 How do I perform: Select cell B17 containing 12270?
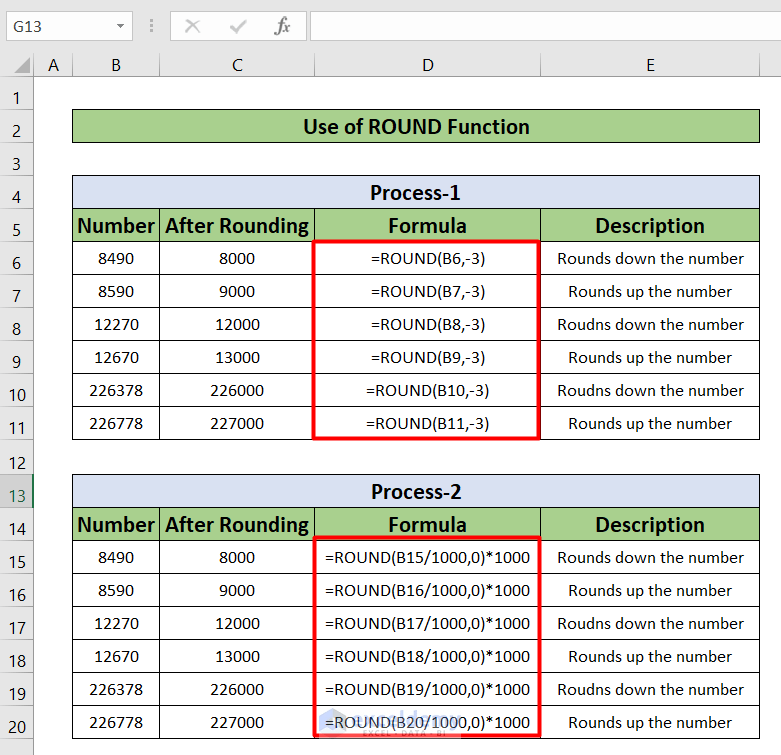pos(116,623)
